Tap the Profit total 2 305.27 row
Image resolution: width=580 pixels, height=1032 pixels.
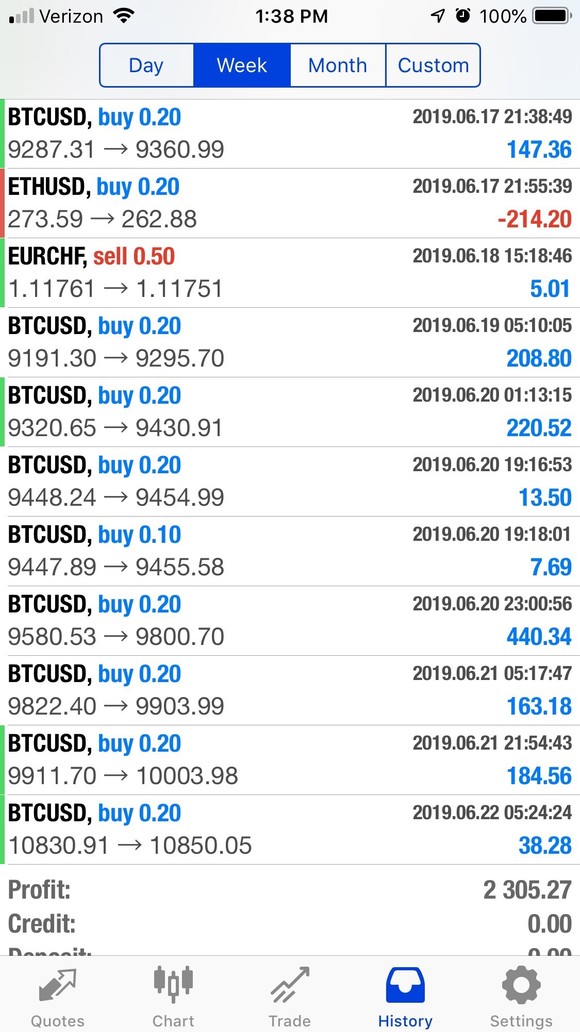click(x=290, y=890)
